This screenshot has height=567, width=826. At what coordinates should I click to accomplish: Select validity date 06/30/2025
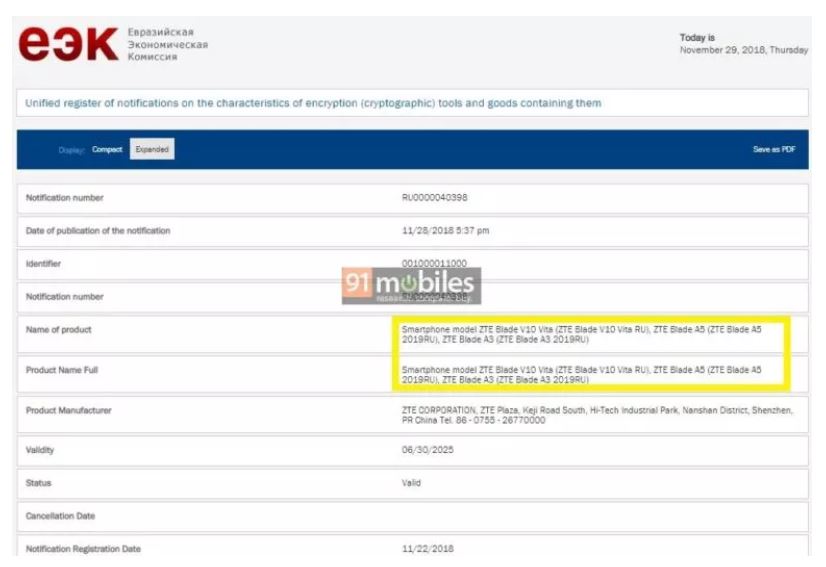click(427, 450)
